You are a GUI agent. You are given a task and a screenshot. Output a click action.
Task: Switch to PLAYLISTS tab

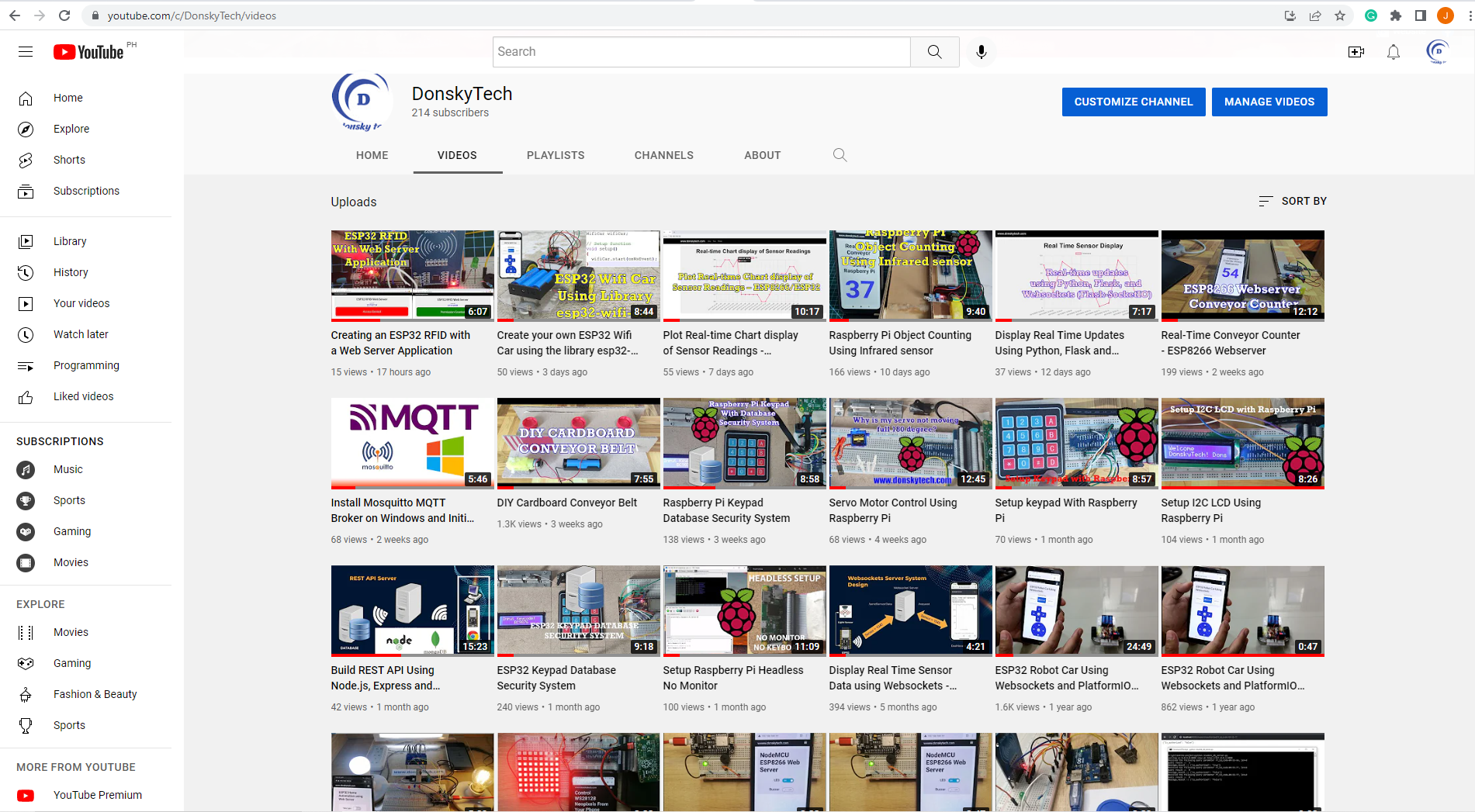coord(556,155)
